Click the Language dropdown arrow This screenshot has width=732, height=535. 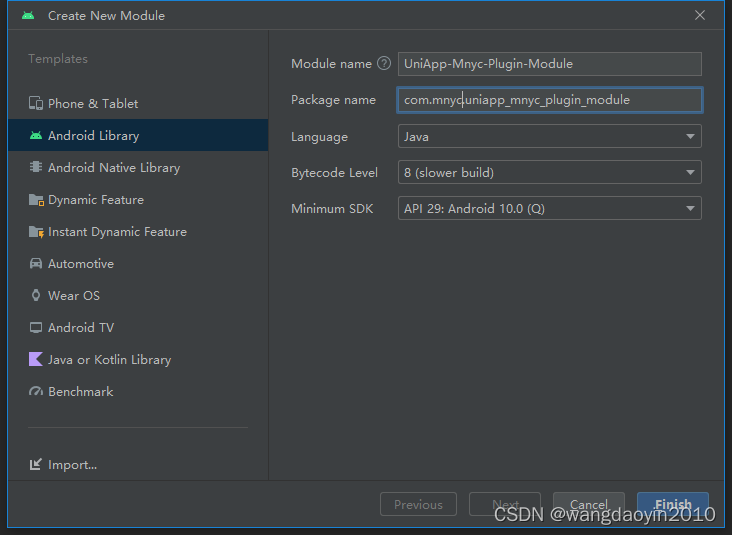coord(690,136)
